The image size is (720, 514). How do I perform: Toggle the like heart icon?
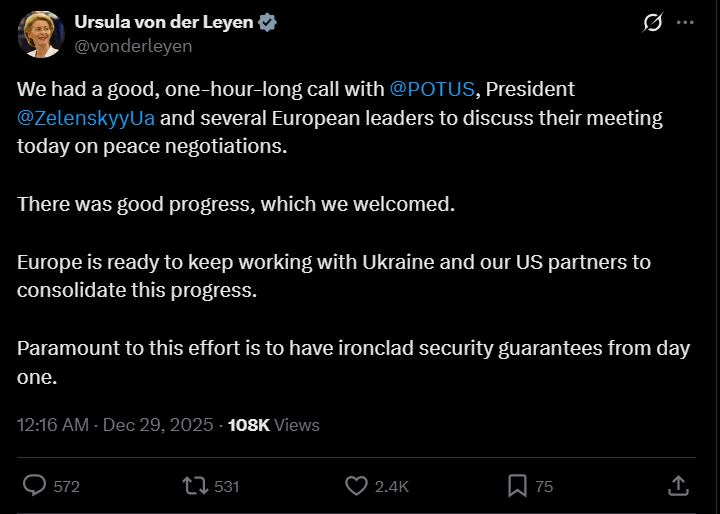point(356,486)
